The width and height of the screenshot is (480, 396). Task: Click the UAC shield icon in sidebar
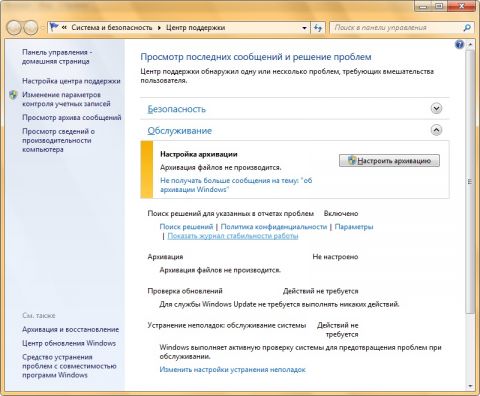click(13, 95)
